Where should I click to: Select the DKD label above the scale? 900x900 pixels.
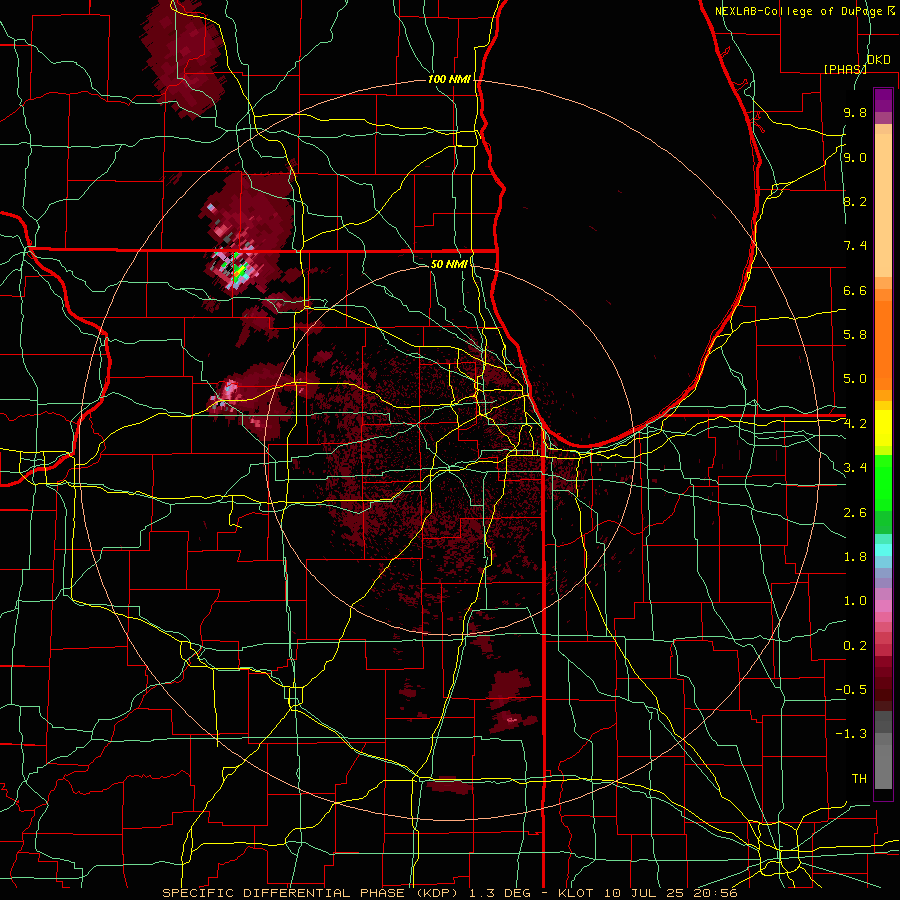tap(878, 60)
